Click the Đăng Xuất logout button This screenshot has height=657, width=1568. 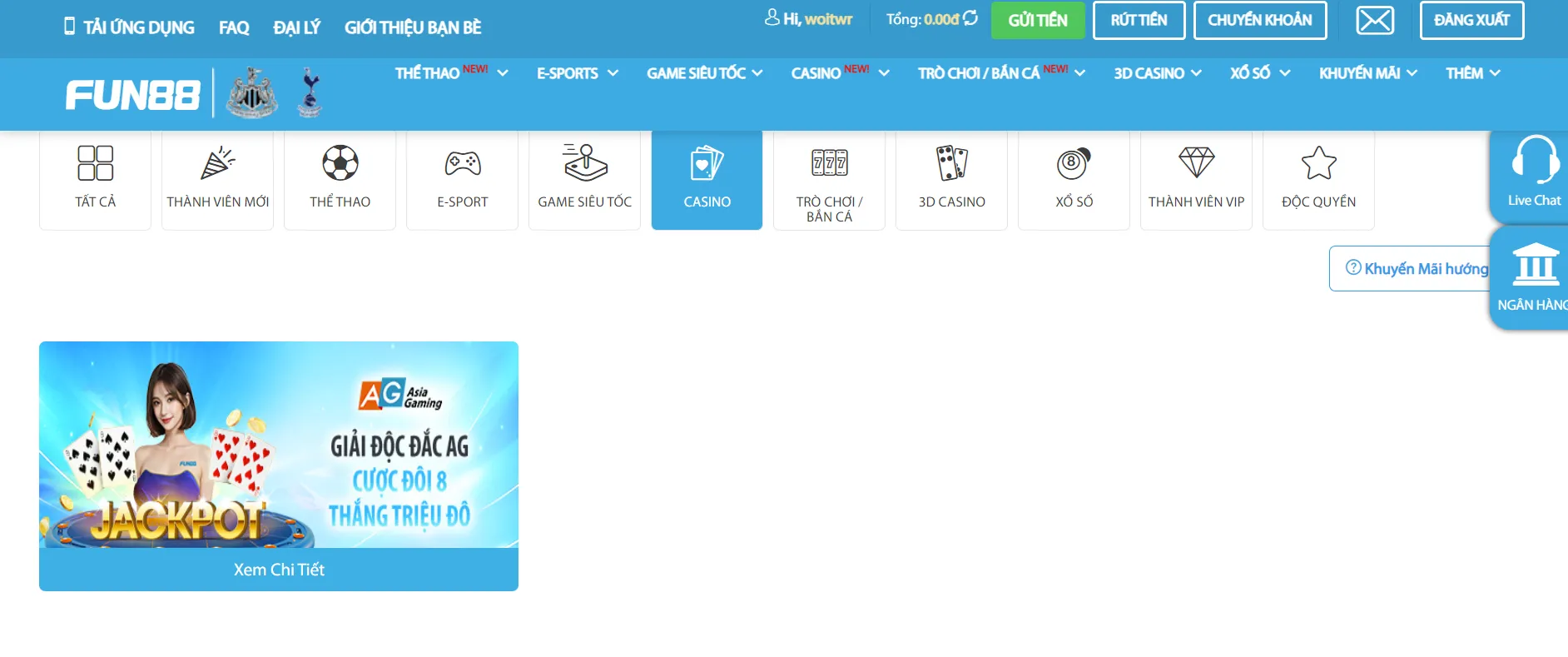pyautogui.click(x=1471, y=20)
